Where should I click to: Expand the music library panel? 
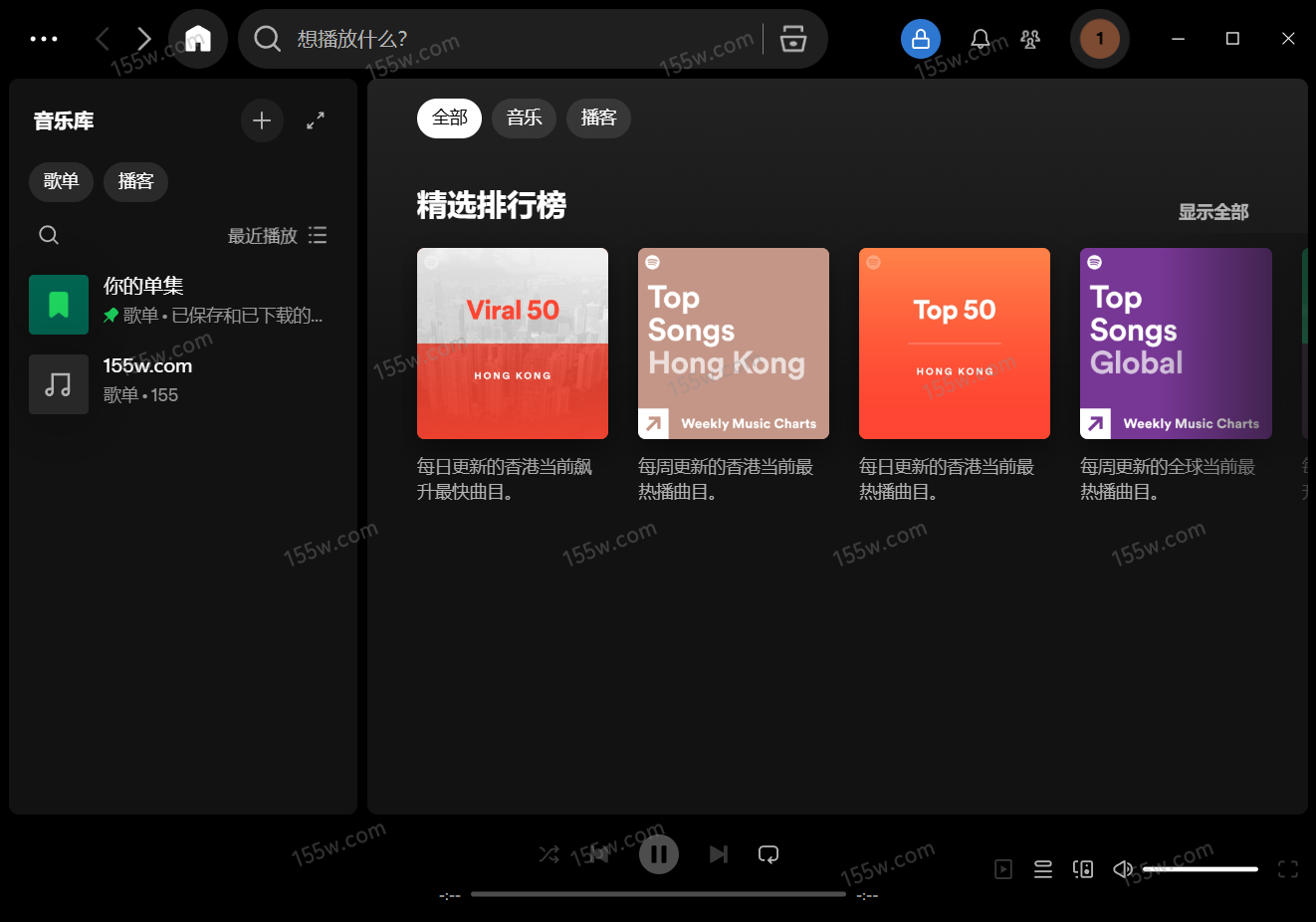[x=316, y=120]
